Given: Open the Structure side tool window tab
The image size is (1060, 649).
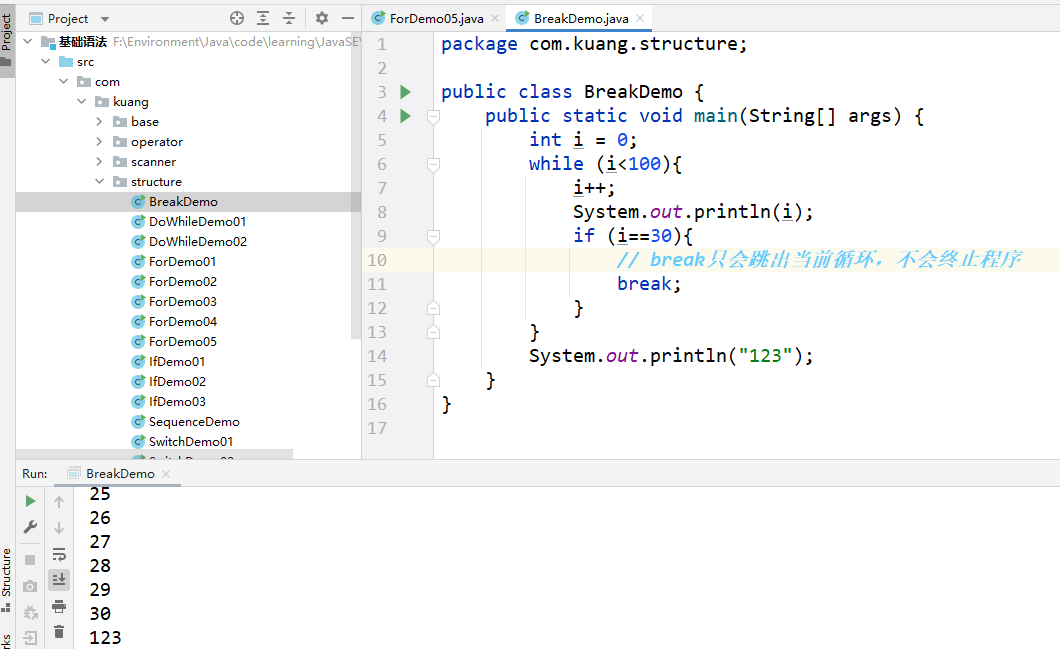Looking at the screenshot, I should point(7,579).
